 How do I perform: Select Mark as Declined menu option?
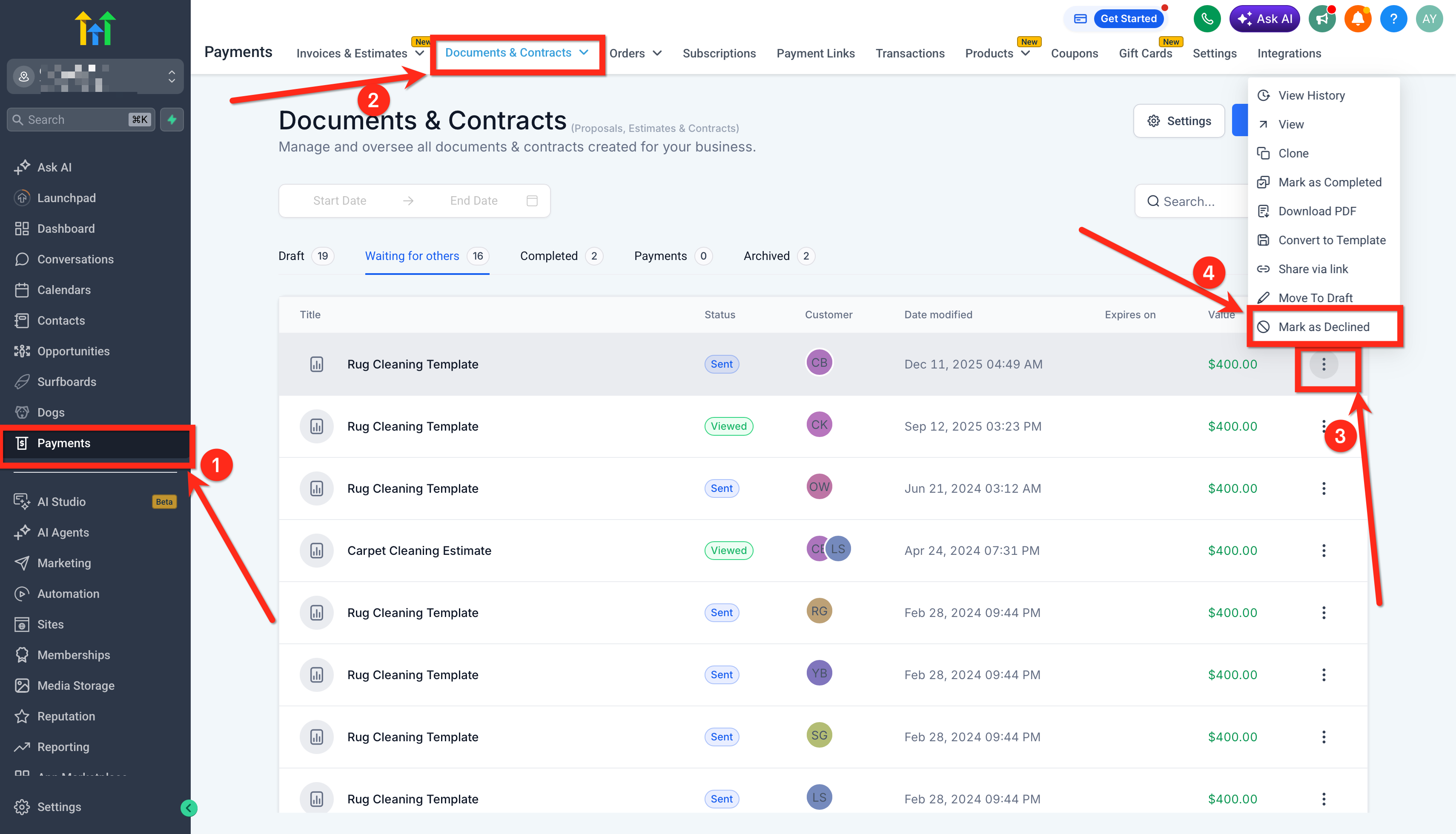point(1323,326)
